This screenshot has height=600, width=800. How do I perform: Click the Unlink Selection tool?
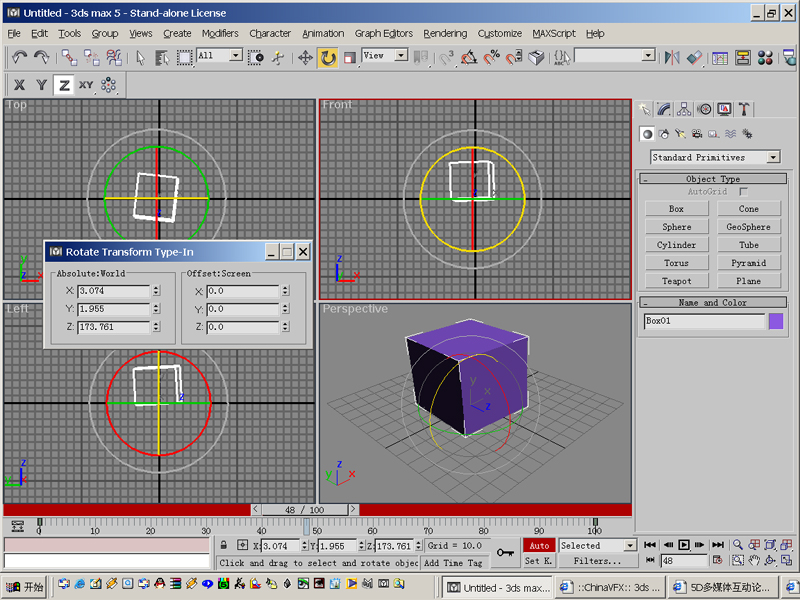[91, 57]
